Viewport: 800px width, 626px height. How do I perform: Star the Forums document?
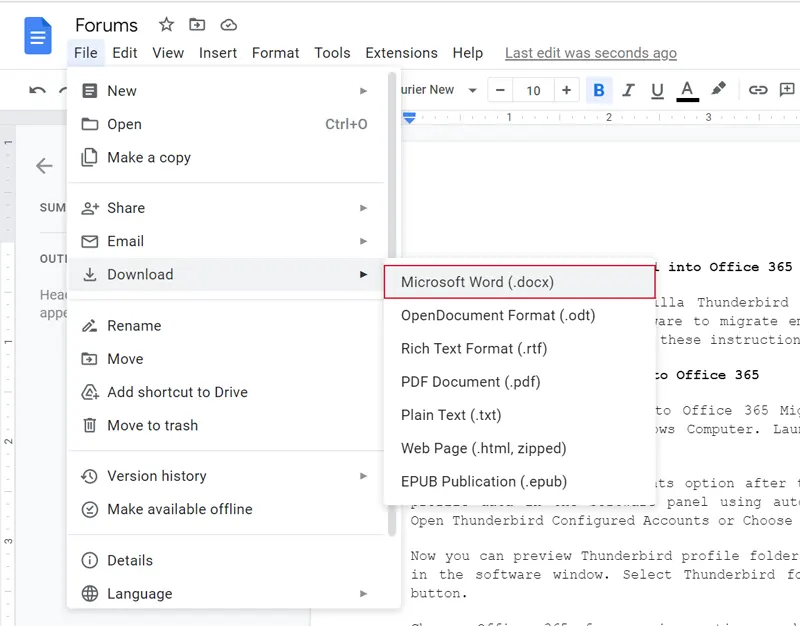(166, 25)
